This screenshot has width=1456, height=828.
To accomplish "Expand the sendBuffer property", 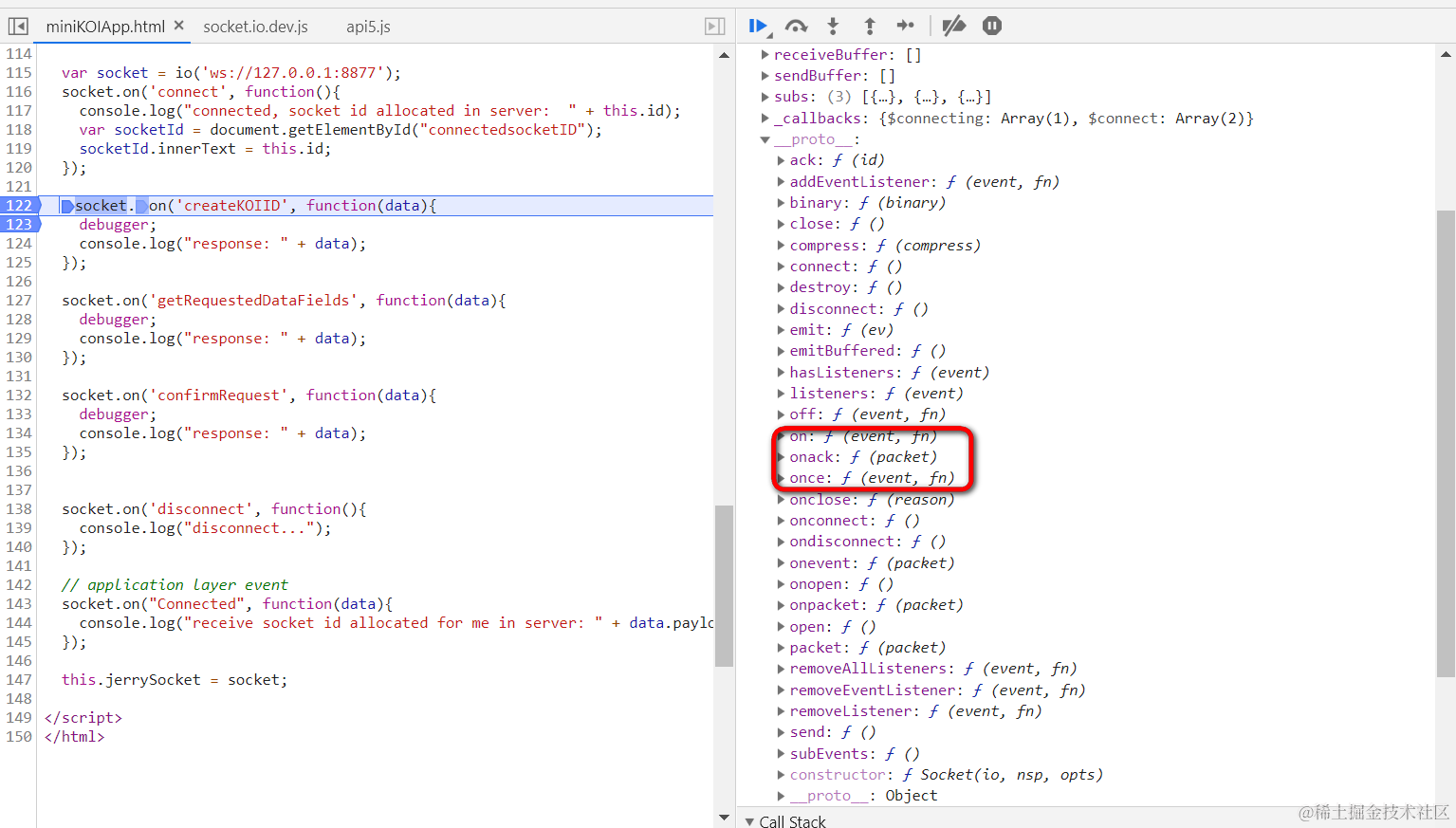I will tap(765, 76).
